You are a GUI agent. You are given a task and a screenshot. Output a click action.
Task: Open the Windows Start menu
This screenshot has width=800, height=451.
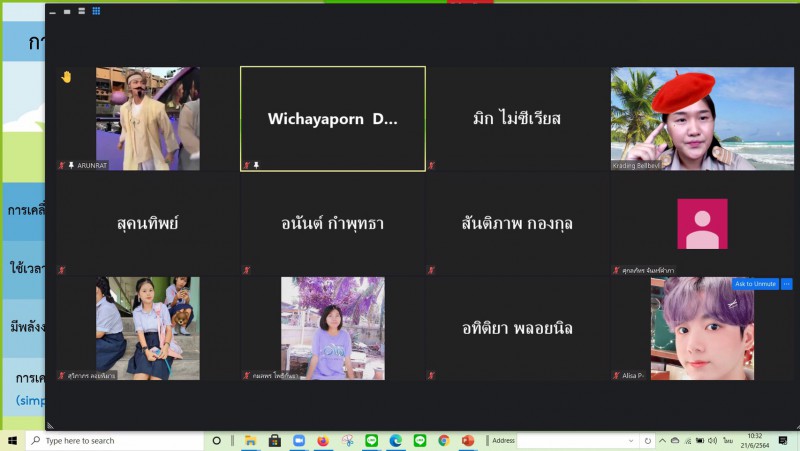pos(13,440)
